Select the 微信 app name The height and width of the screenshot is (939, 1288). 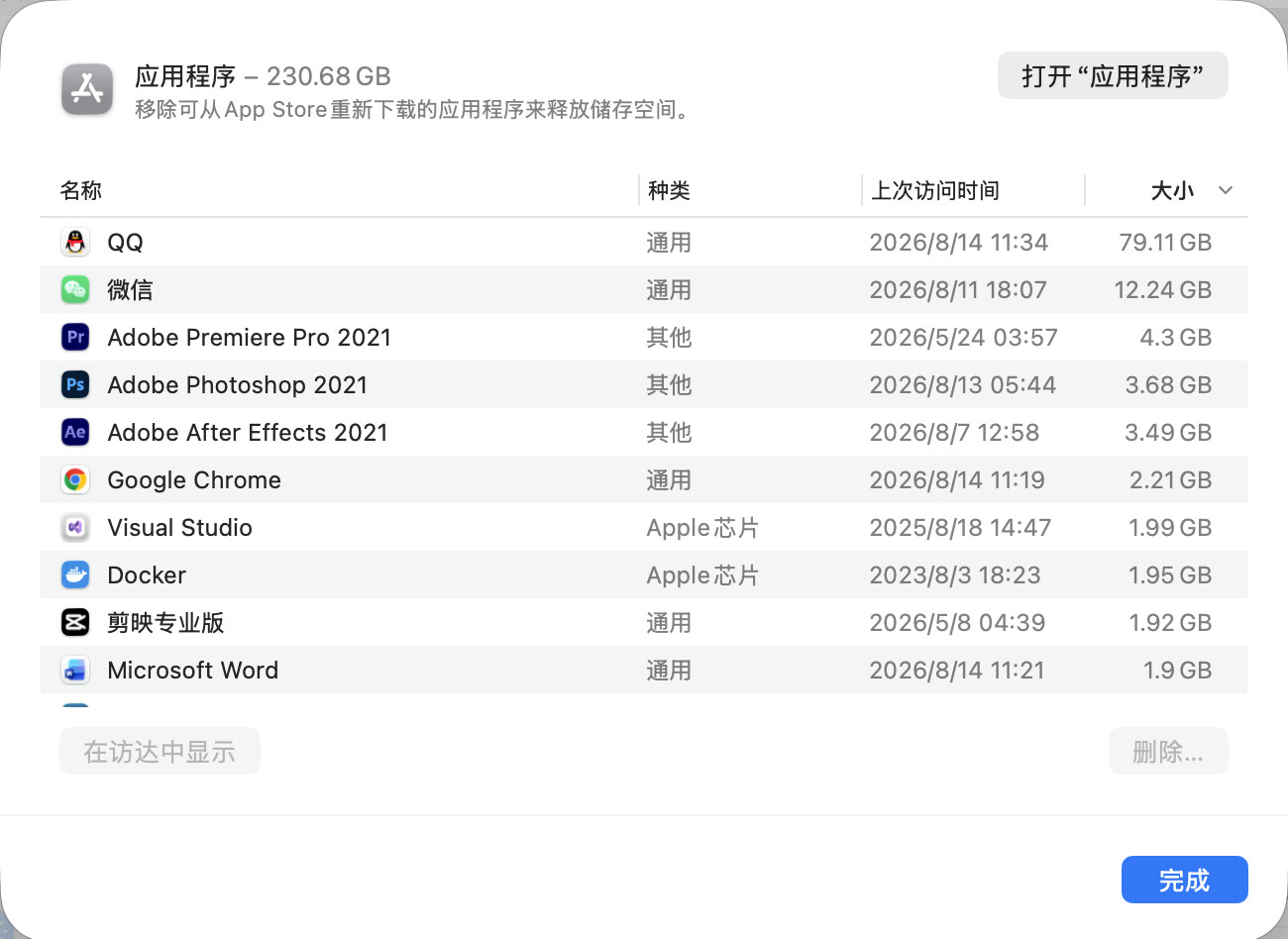coord(130,289)
